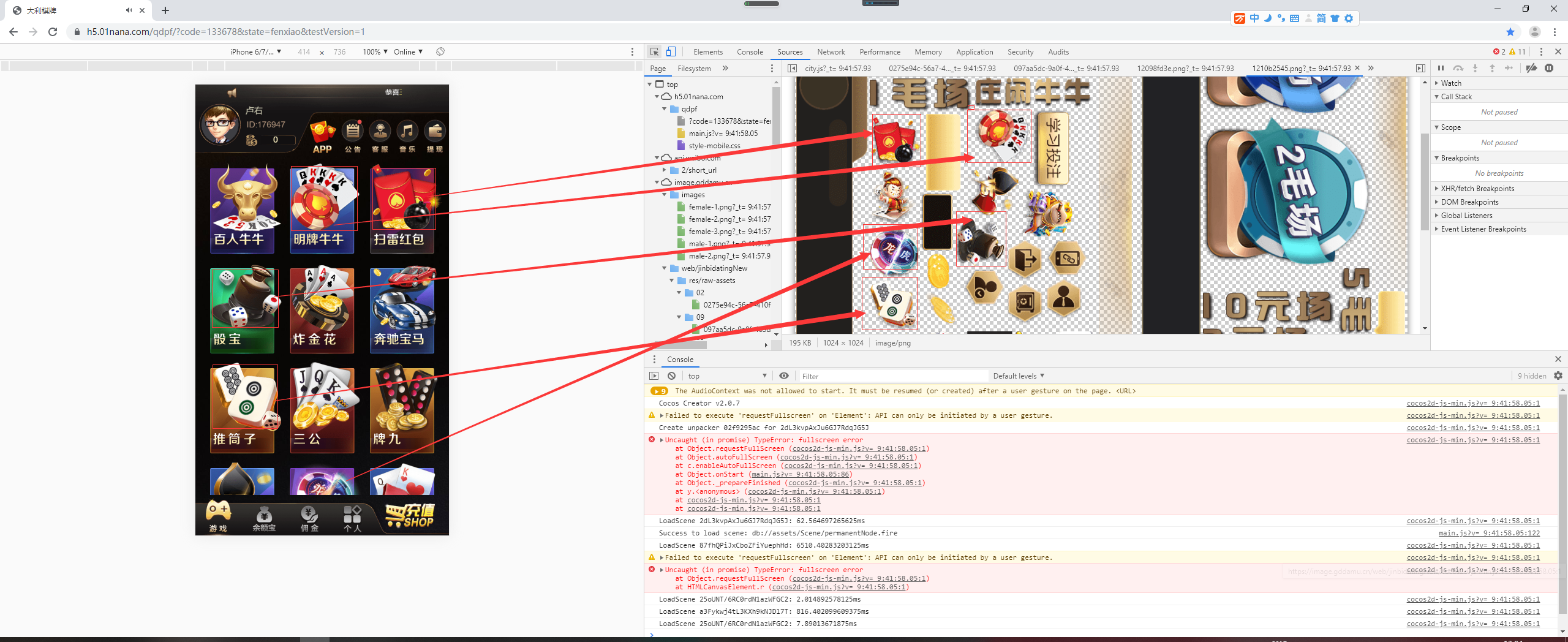Edit the device width field 414
The height and width of the screenshot is (642, 1568).
[304, 52]
